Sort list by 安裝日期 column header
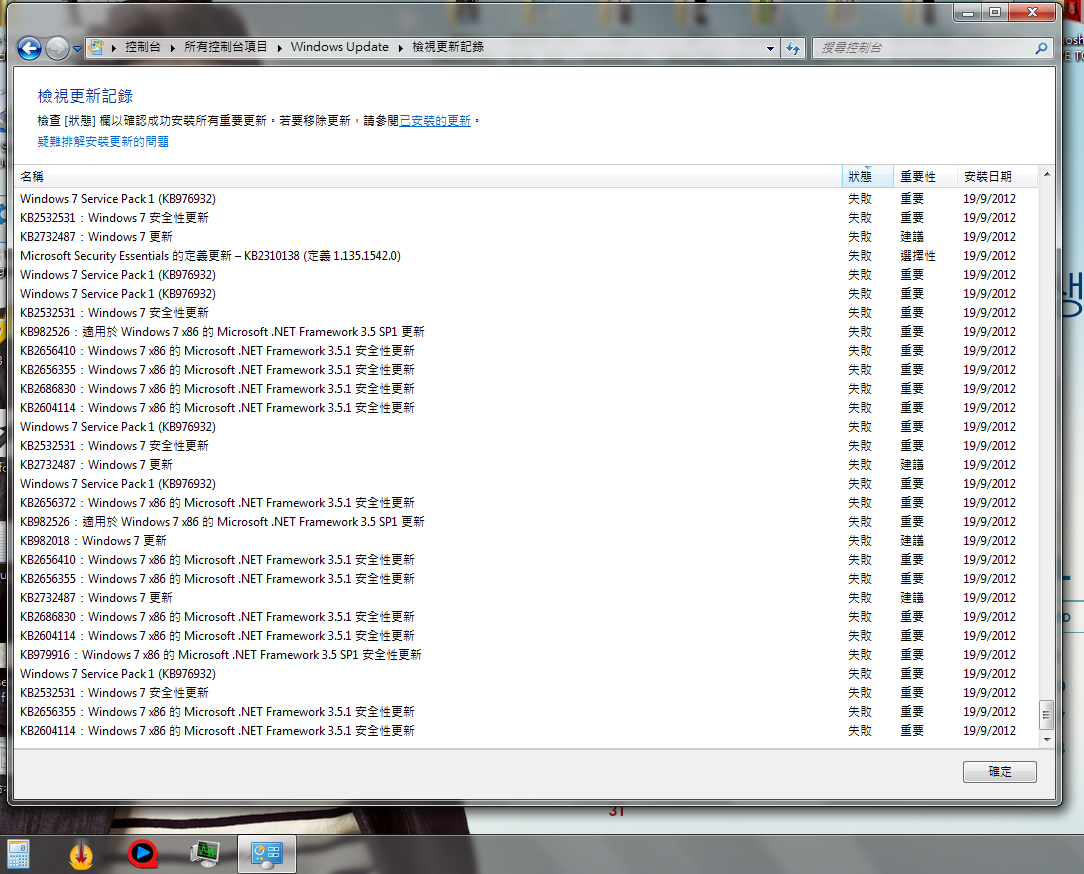Viewport: 1084px width, 874px height. click(987, 176)
